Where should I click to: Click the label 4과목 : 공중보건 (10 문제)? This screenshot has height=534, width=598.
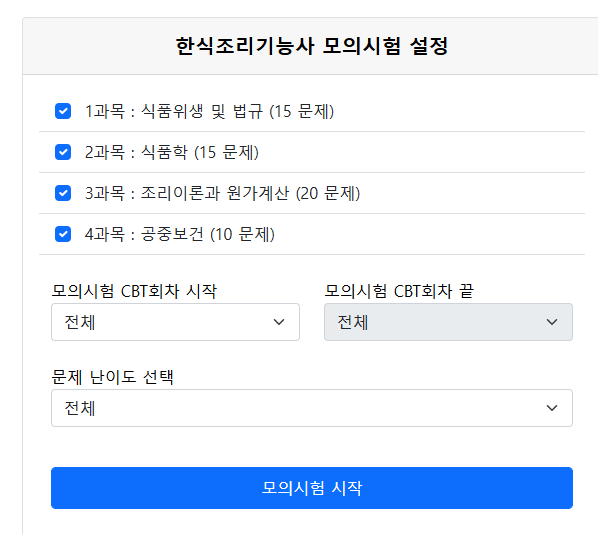180,234
